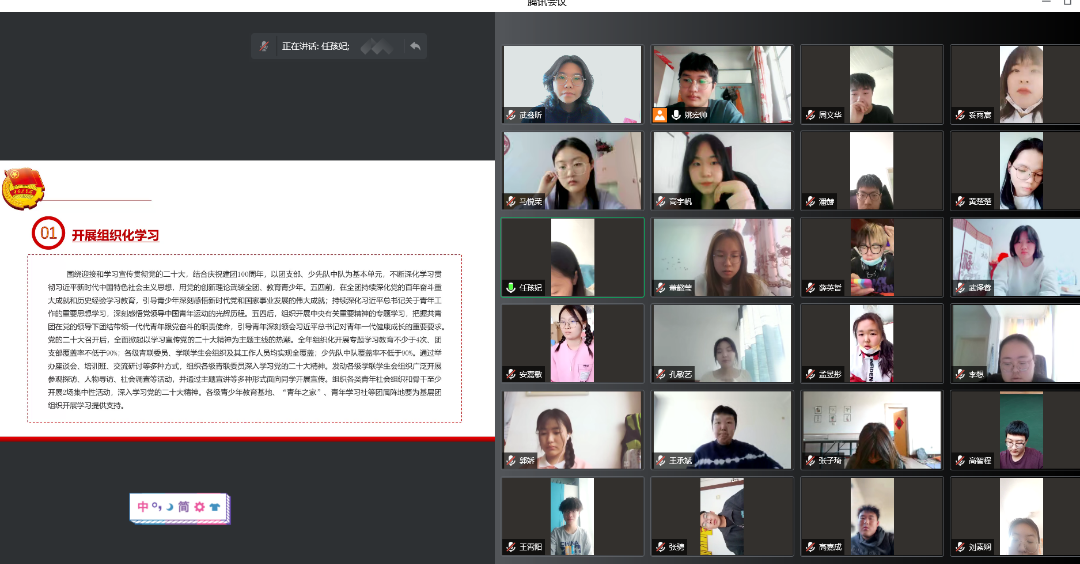
Task: Toggle the 中 Chinese/English input mode
Action: [x=143, y=507]
